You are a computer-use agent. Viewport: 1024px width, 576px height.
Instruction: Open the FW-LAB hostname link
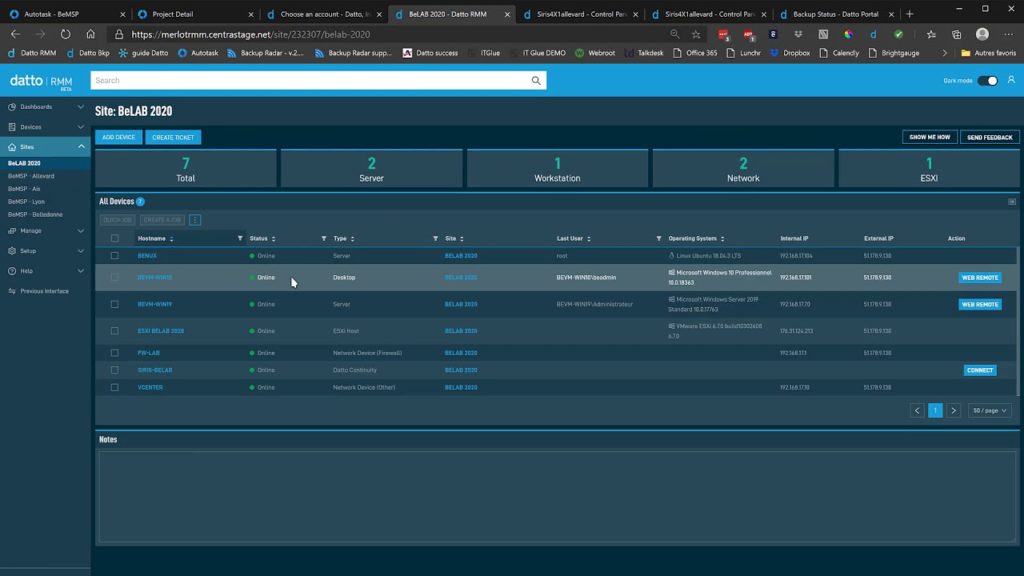tap(149, 353)
